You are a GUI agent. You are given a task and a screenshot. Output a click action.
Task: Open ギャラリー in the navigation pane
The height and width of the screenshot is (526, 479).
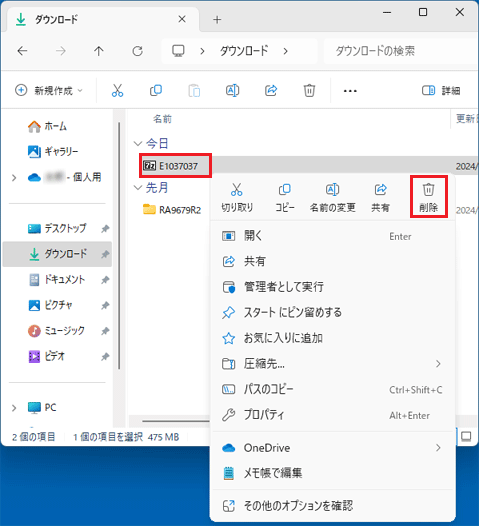click(x=53, y=152)
